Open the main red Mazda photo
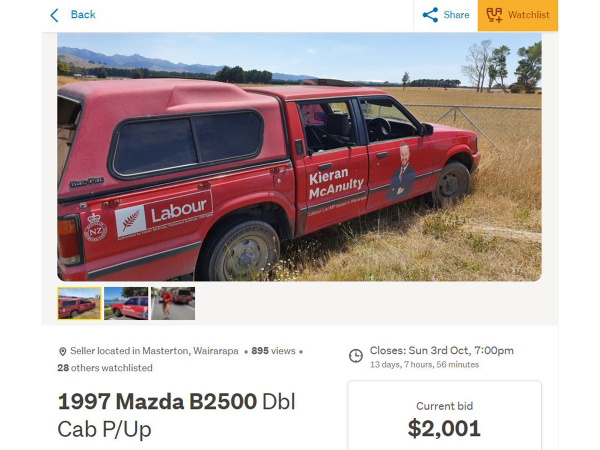 point(299,157)
